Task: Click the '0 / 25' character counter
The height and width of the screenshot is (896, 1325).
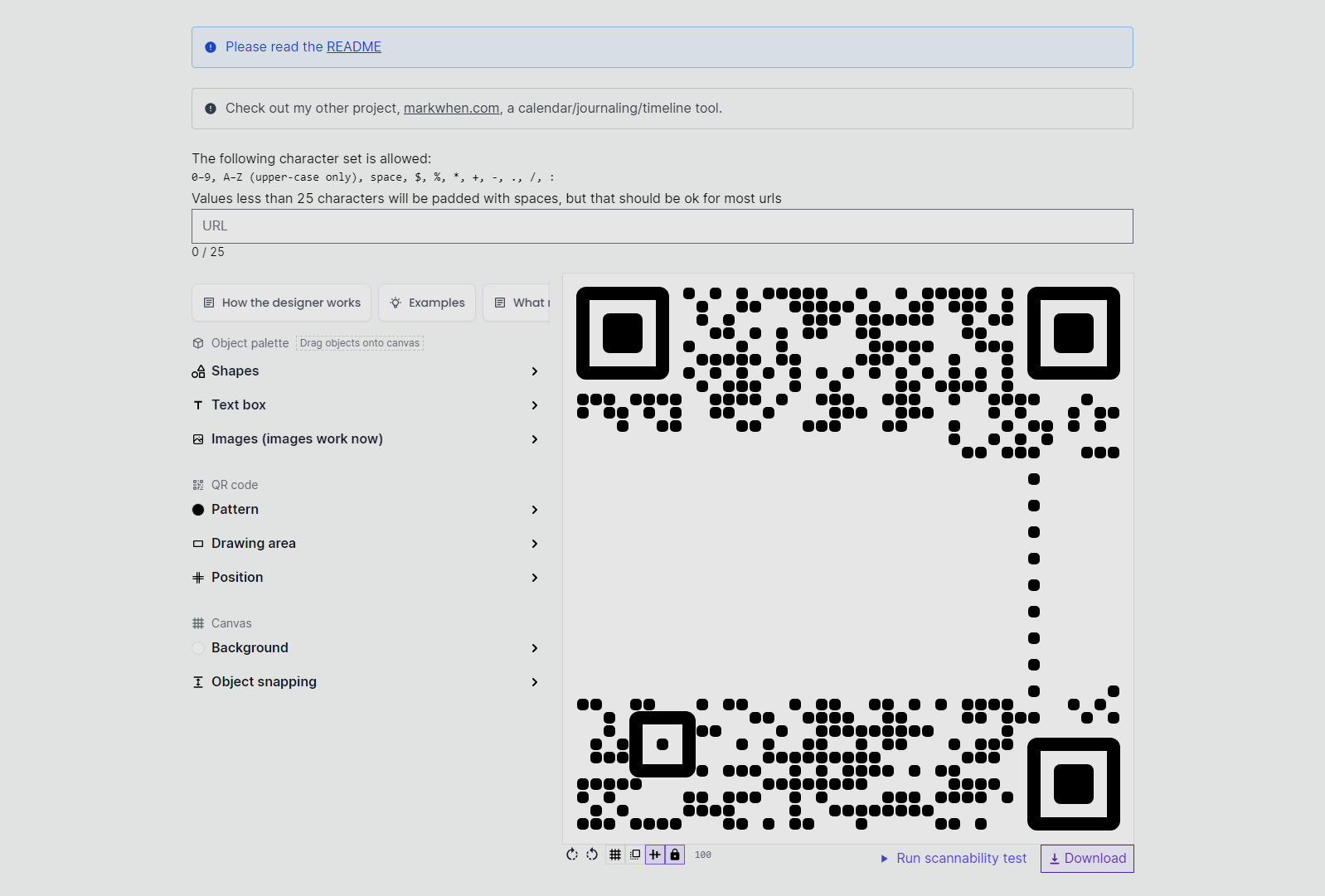Action: pos(208,252)
